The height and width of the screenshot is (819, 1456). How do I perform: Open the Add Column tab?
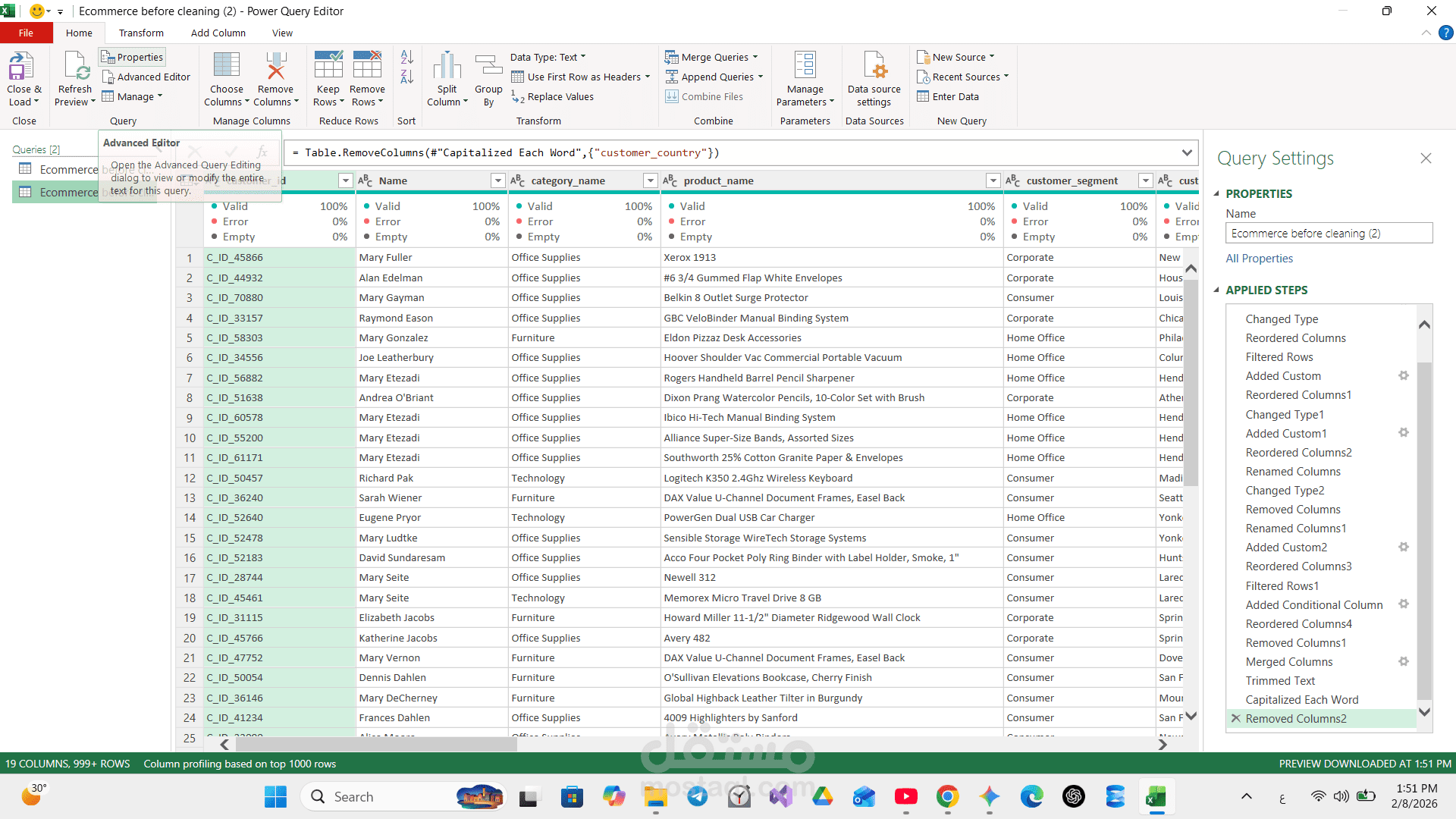(218, 33)
